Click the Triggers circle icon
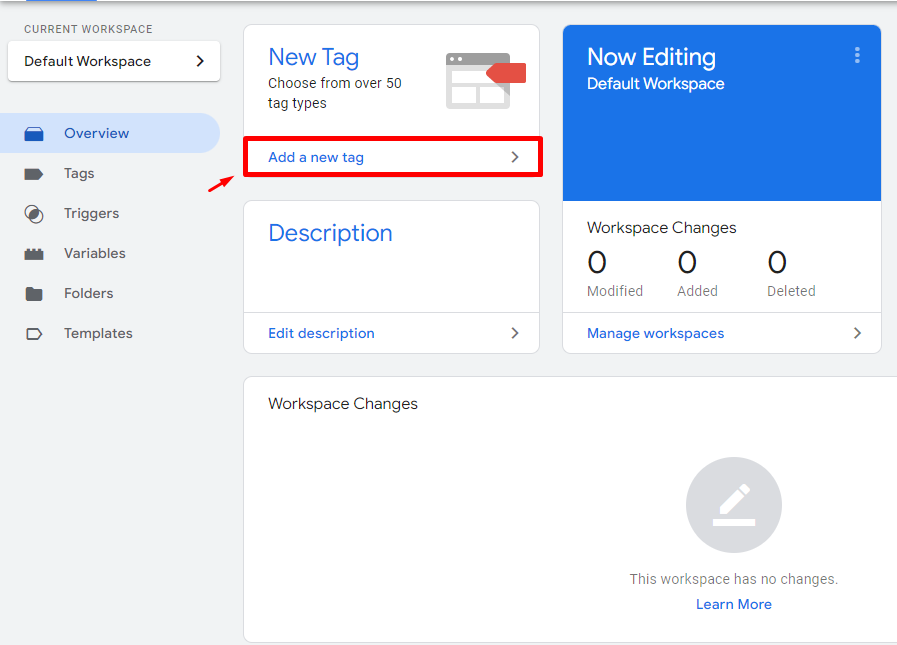 click(x=34, y=214)
